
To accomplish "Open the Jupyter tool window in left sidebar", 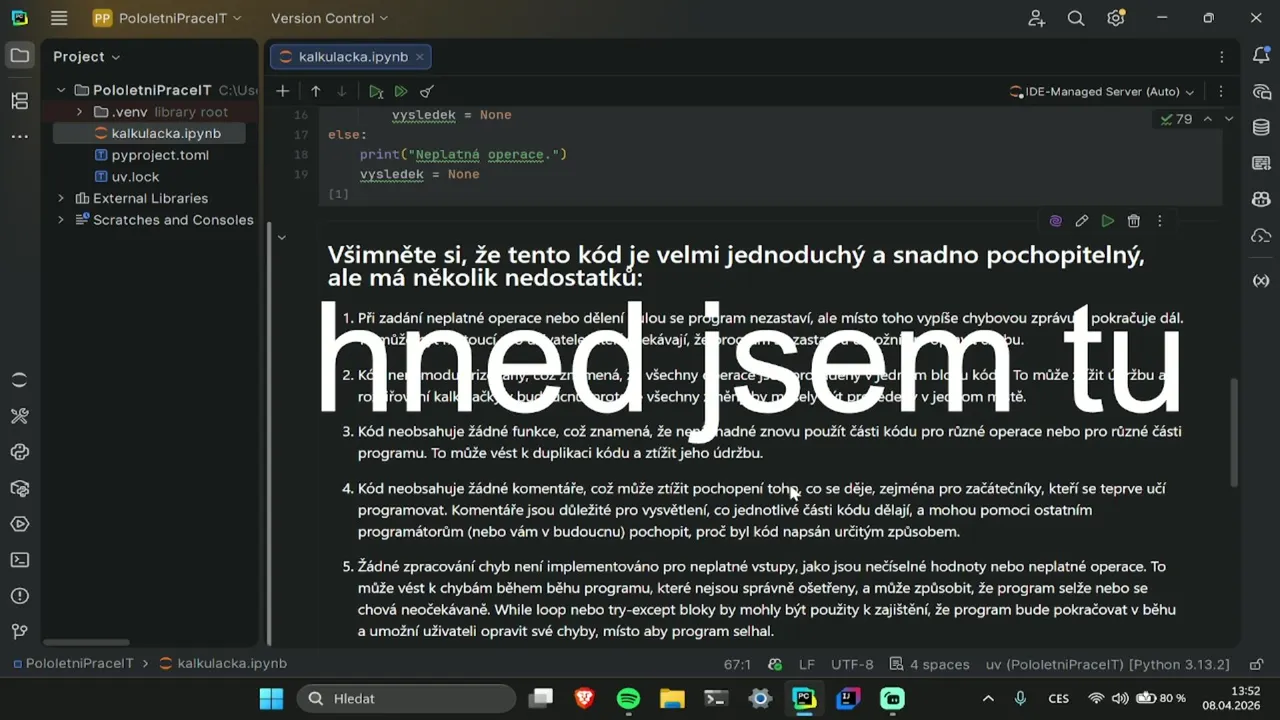I will tap(20, 379).
